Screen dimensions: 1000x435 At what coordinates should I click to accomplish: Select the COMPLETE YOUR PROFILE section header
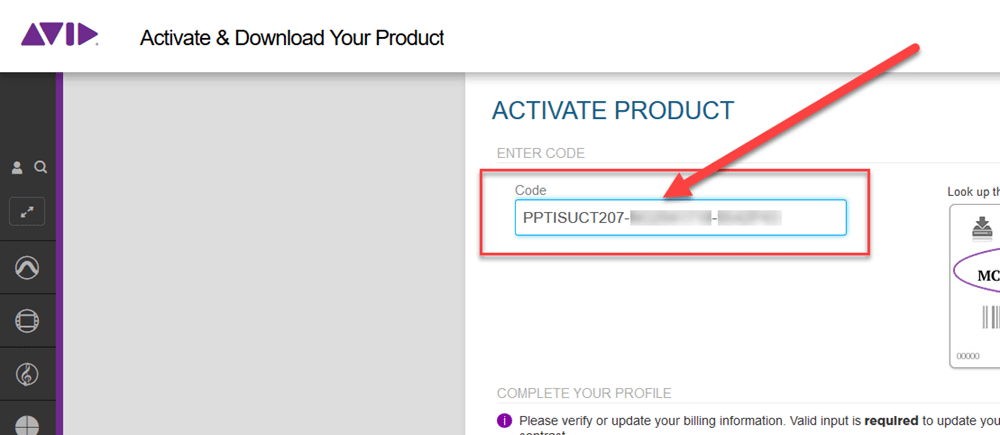[583, 393]
